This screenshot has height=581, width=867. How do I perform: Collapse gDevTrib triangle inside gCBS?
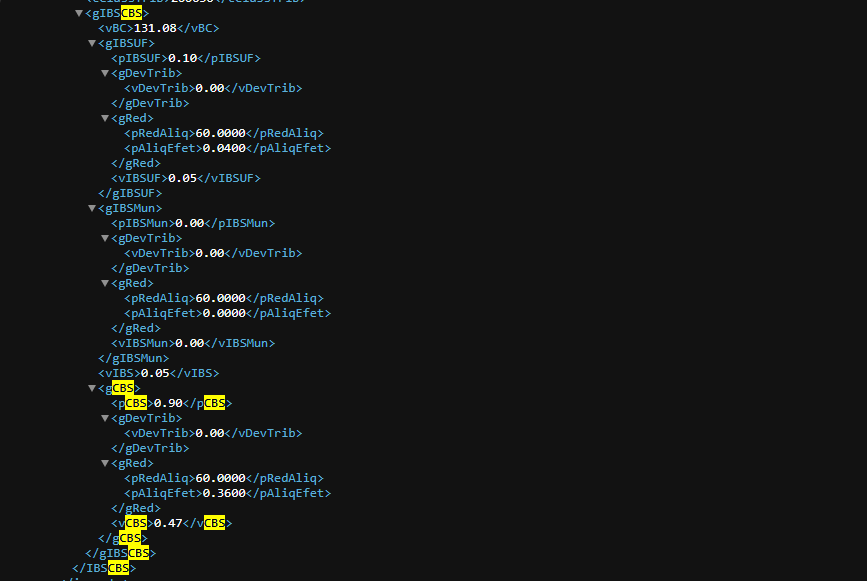point(105,418)
